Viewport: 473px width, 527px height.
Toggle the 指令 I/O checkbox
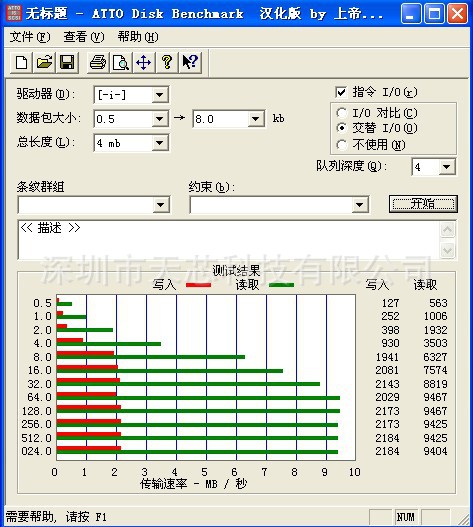click(x=341, y=92)
